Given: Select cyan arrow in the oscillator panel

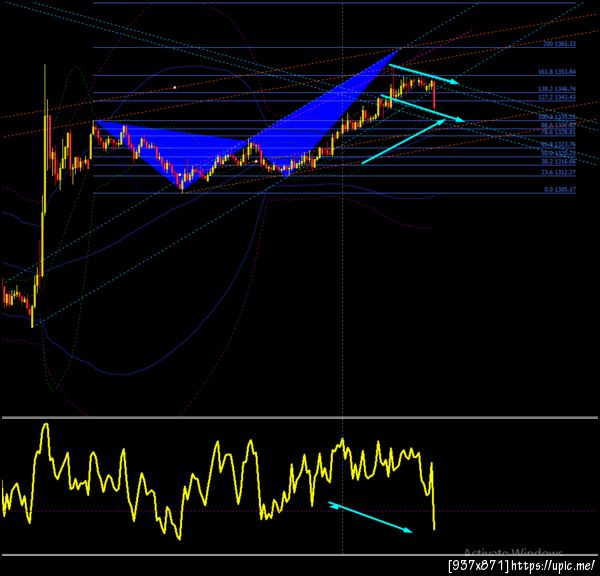Looking at the screenshot, I should pyautogui.click(x=370, y=517).
